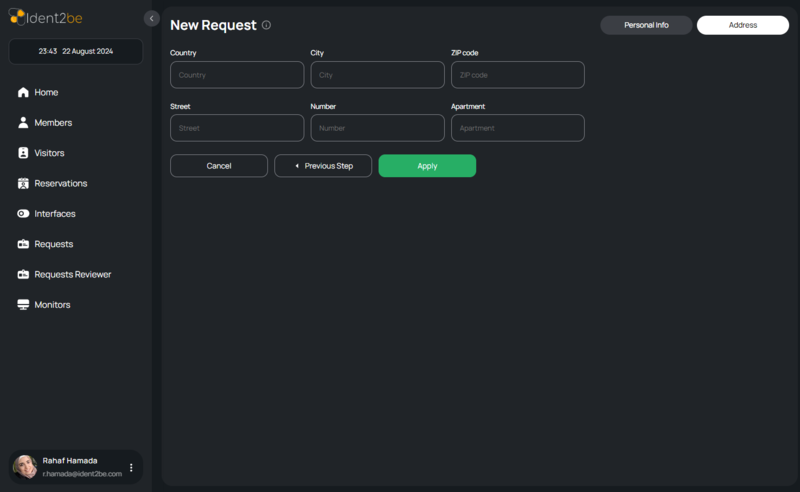Viewport: 800px width, 492px height.
Task: Click Rahaf Hamada's profile avatar
Action: [x=25, y=467]
